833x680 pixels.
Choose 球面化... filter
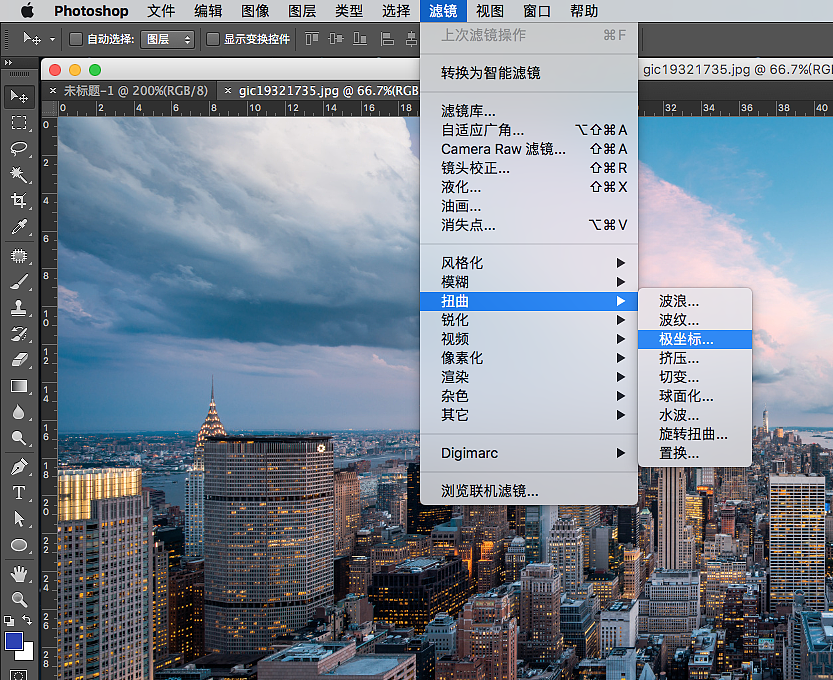pyautogui.click(x=695, y=396)
